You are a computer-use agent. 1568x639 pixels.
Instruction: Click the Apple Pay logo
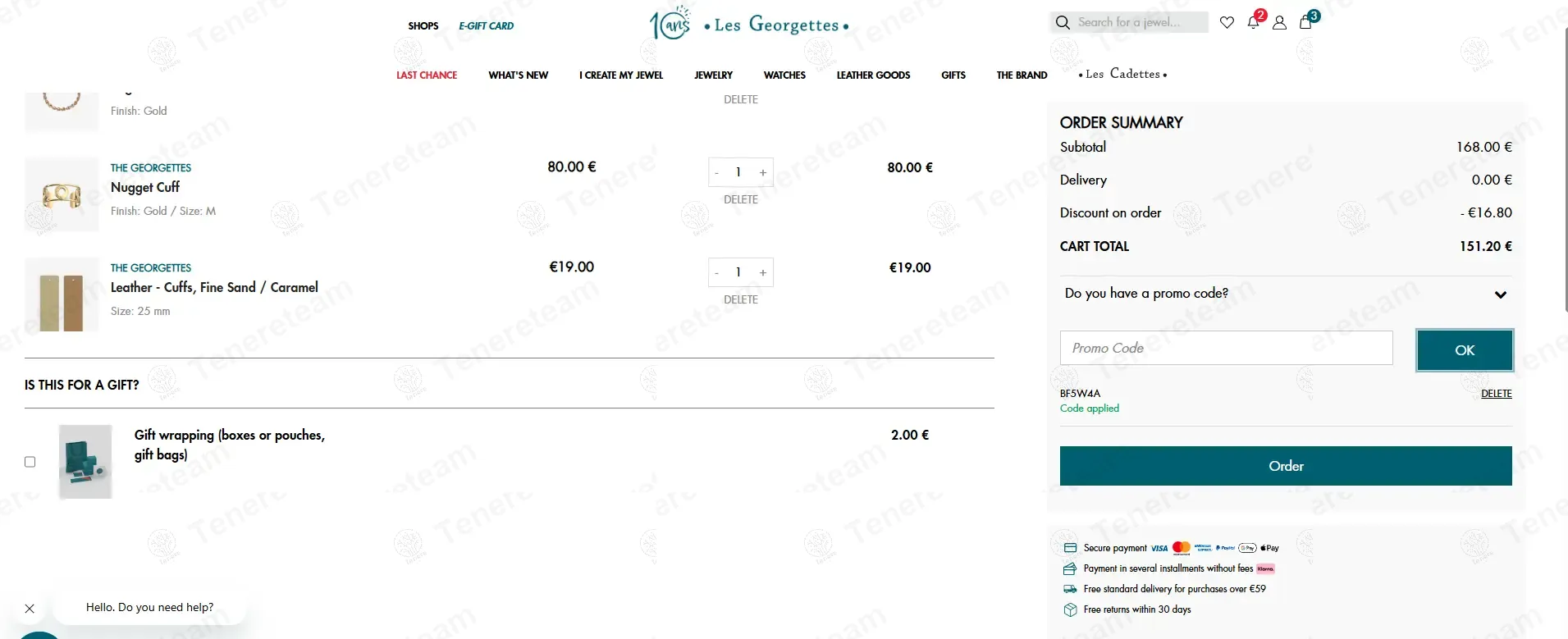pos(1269,548)
